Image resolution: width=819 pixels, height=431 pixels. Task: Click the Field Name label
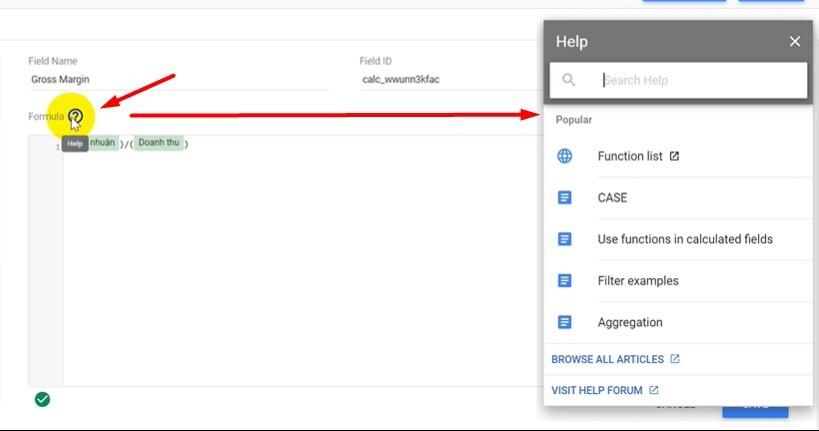click(x=53, y=61)
